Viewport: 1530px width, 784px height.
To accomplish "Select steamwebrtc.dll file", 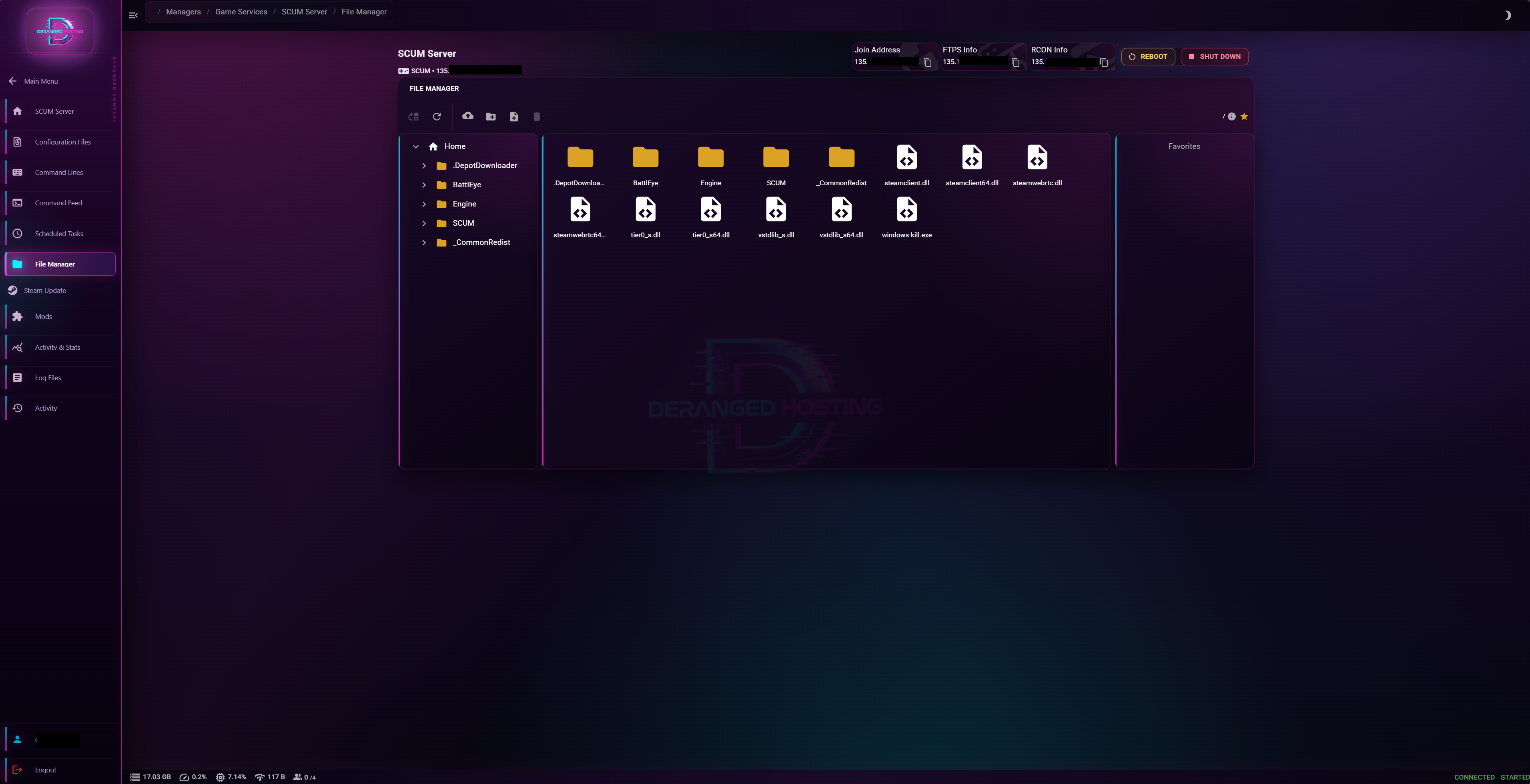I will click(1037, 164).
